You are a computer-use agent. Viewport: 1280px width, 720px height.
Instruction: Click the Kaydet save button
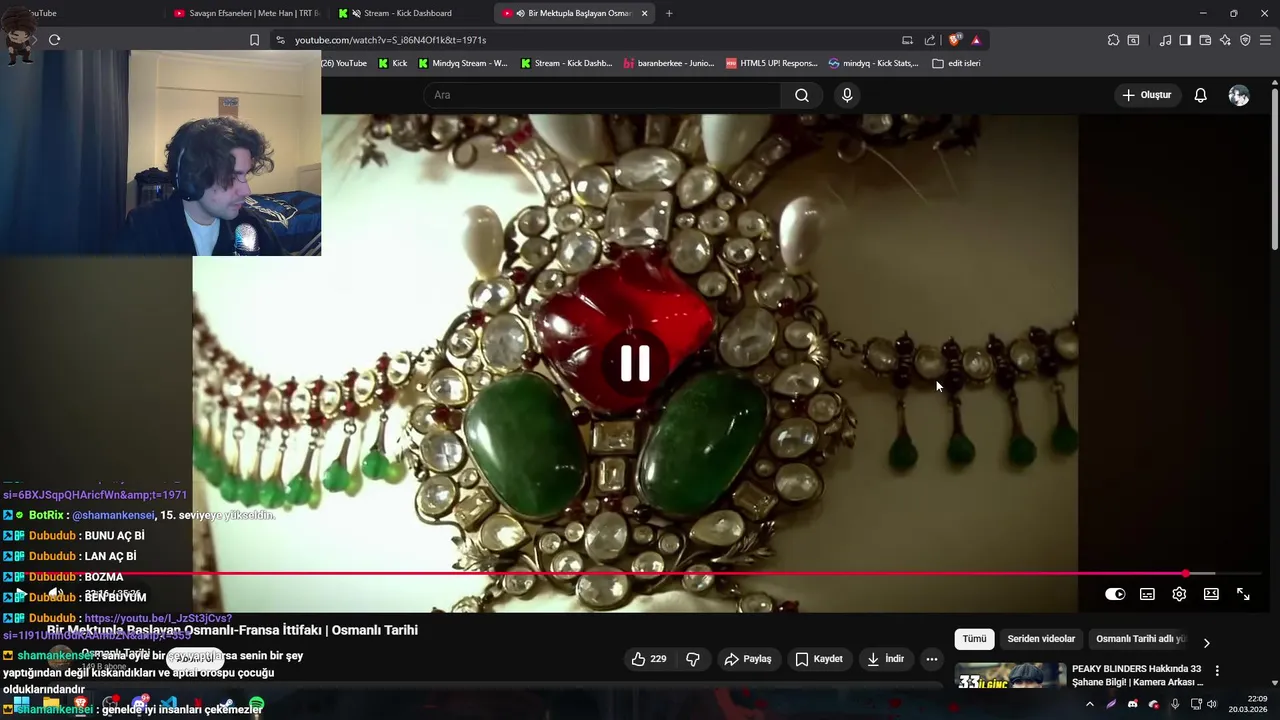coord(819,659)
